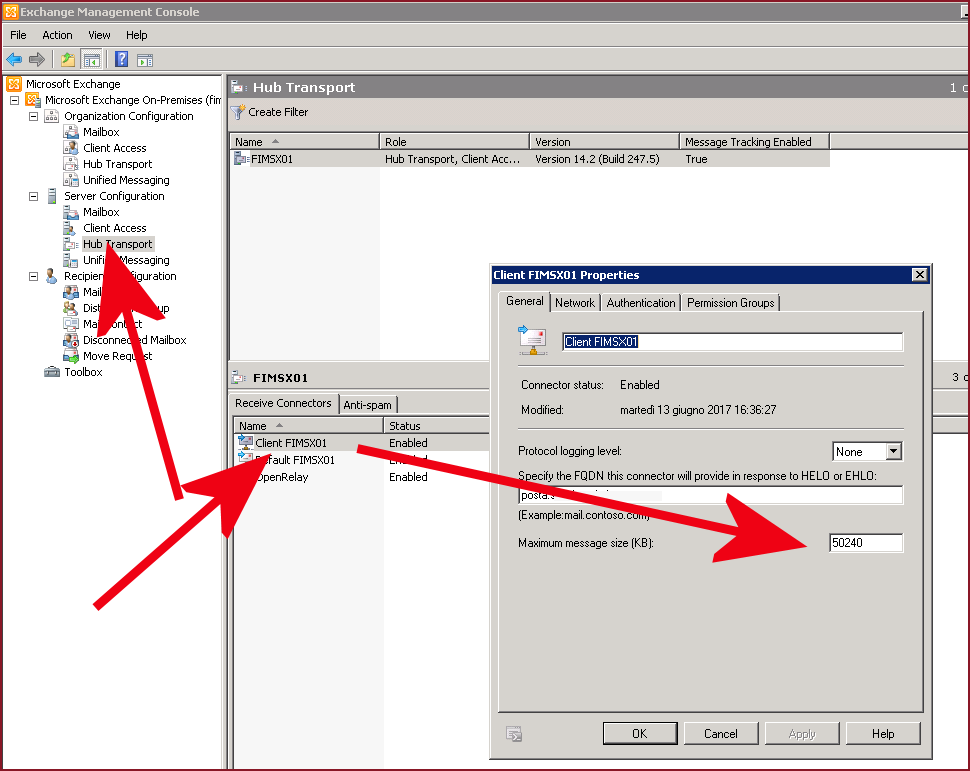Select Client Access under Server Configuration
Viewport: 970px width, 771px height.
(114, 228)
